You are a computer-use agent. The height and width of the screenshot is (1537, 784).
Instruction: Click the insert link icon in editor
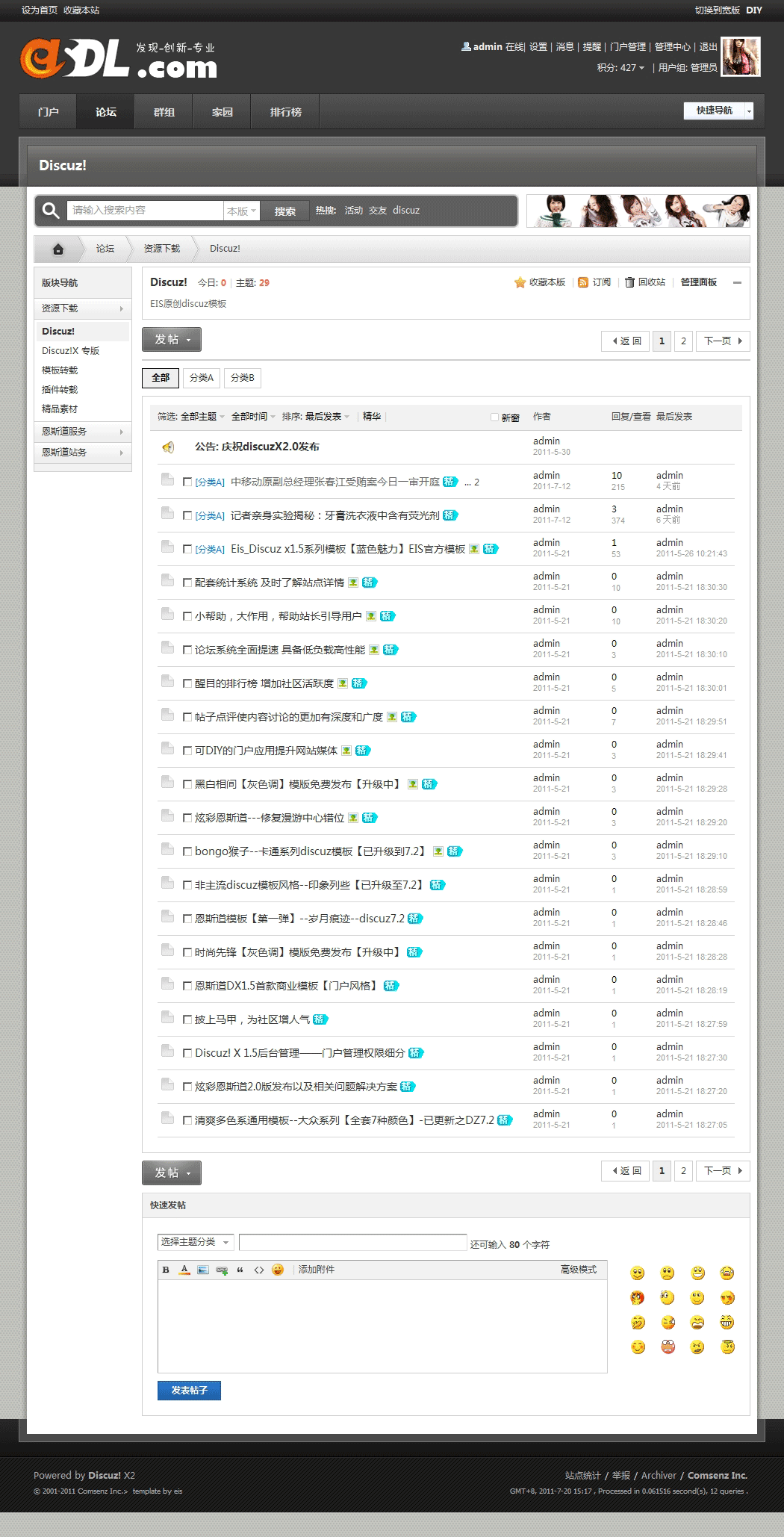222,1270
